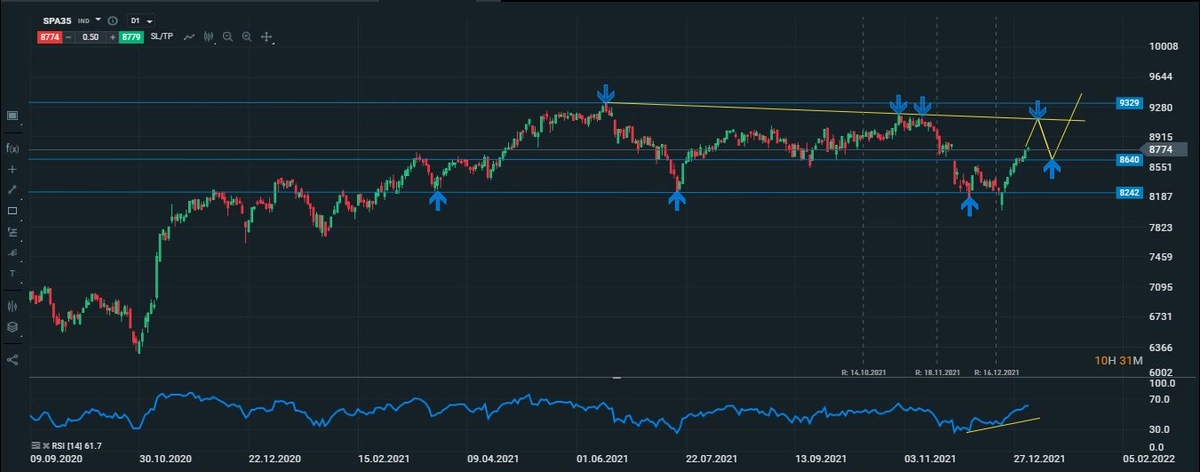
Task: Select the trend line drawing tool
Action: point(12,189)
